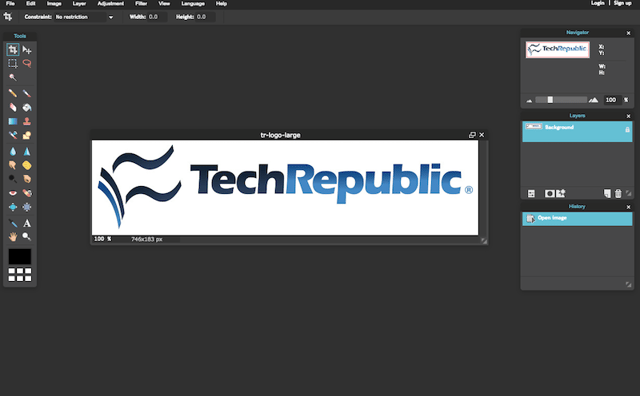Open the Image menu
640x396 pixels.
click(x=54, y=4)
